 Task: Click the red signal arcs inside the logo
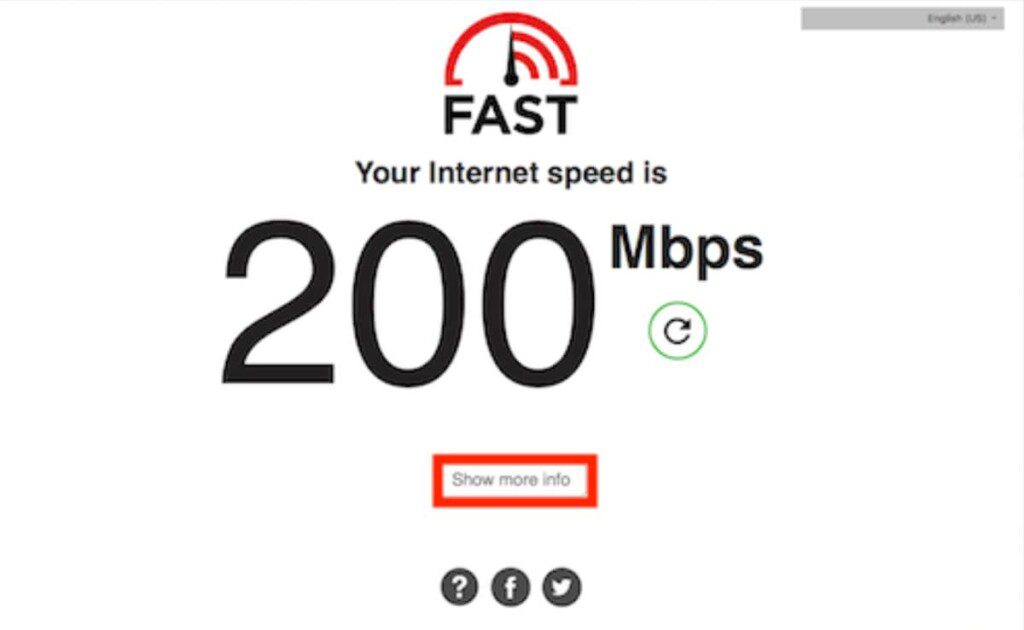pyautogui.click(x=537, y=54)
